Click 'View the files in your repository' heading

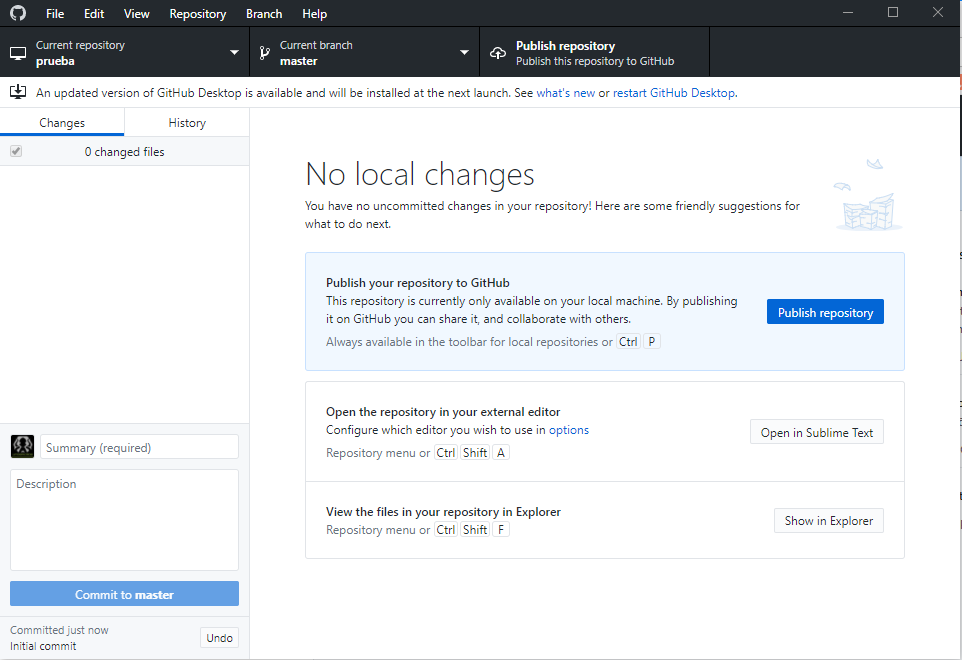(444, 512)
